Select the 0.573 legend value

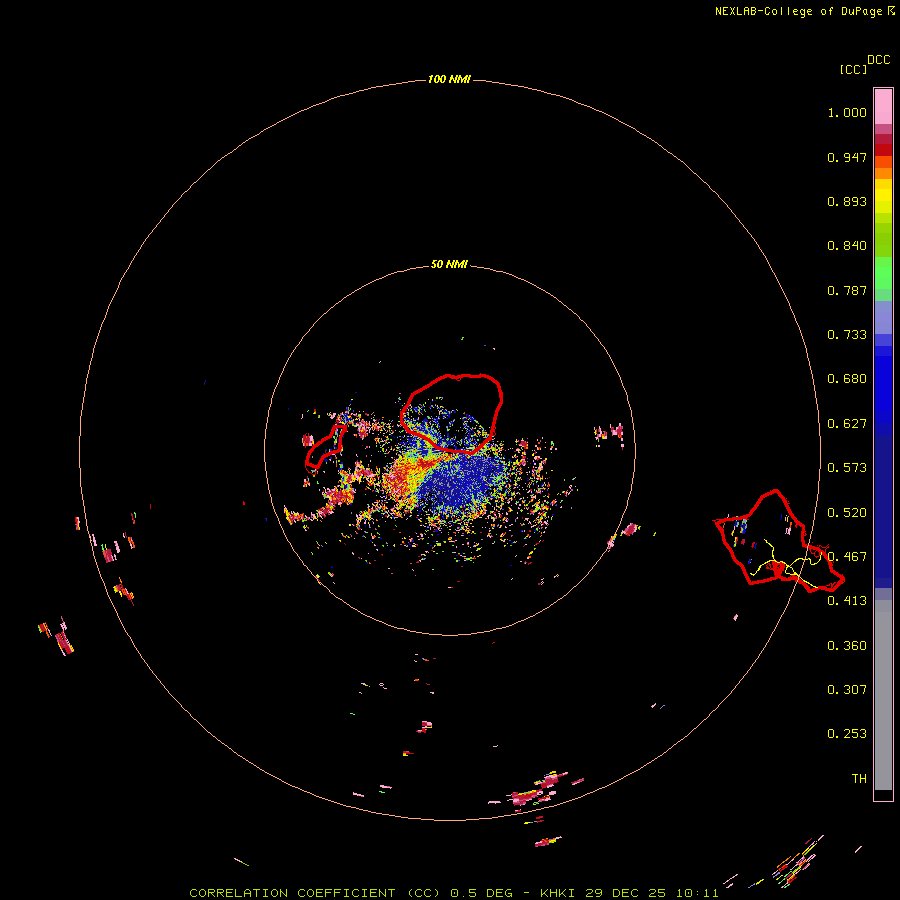pos(847,468)
